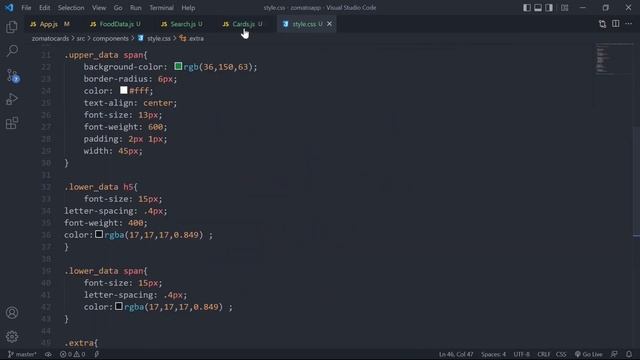Click the errors and warnings status item
The height and width of the screenshot is (360, 640).
click(73, 354)
